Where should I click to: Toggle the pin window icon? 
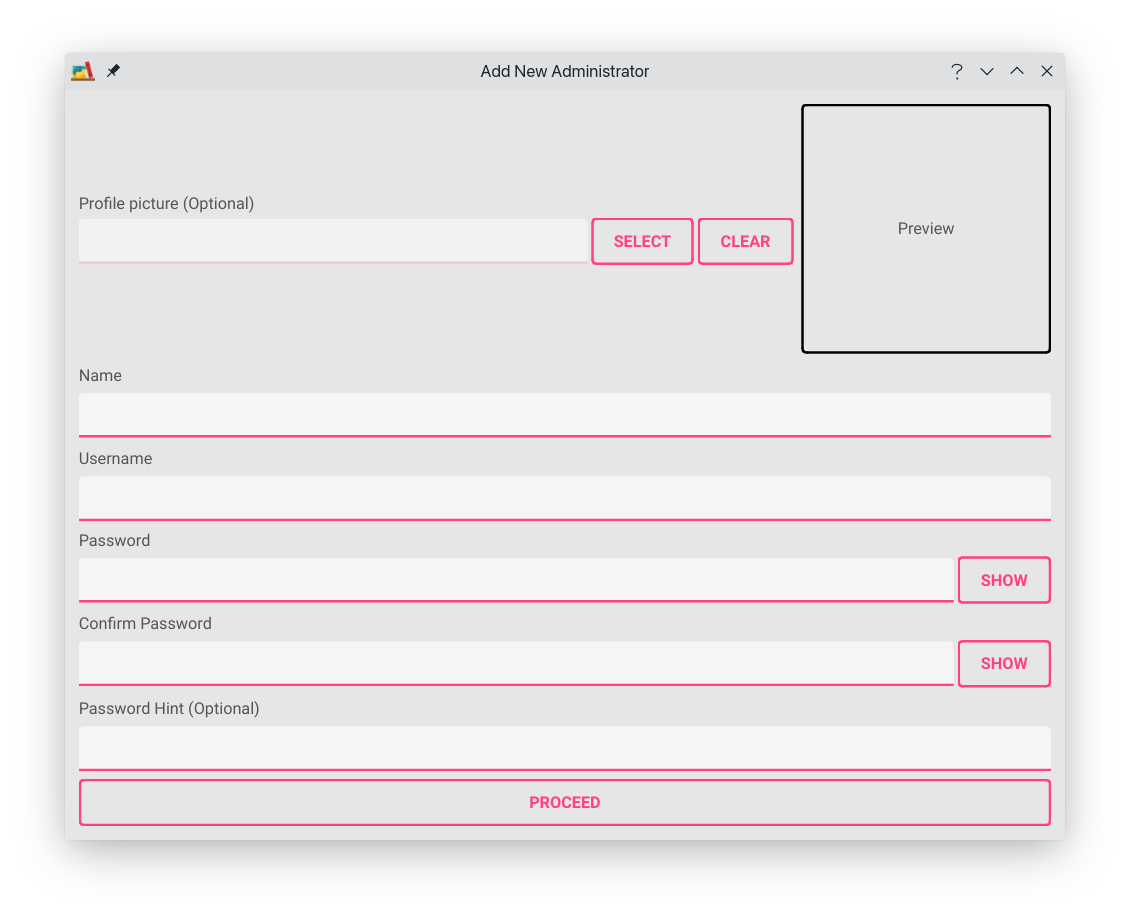(113, 71)
